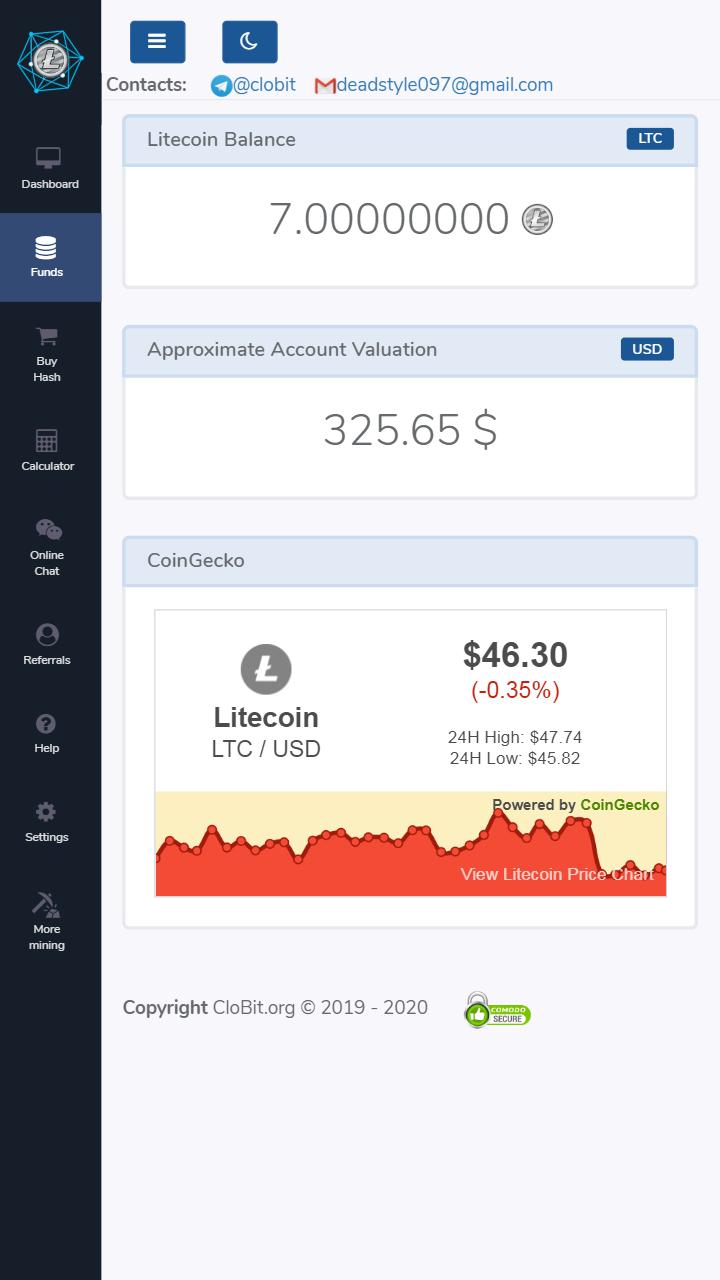Image resolution: width=720 pixels, height=1280 pixels.
Task: Click the 24H Low: $45.82 text
Action: [515, 758]
